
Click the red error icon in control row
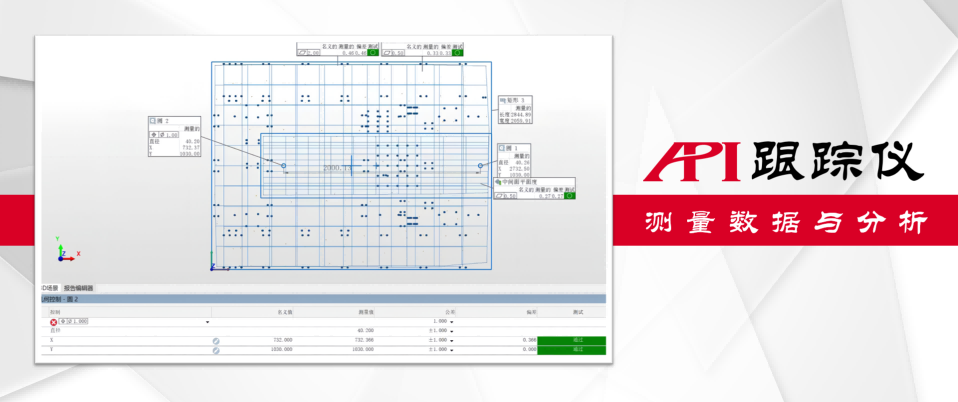point(54,322)
